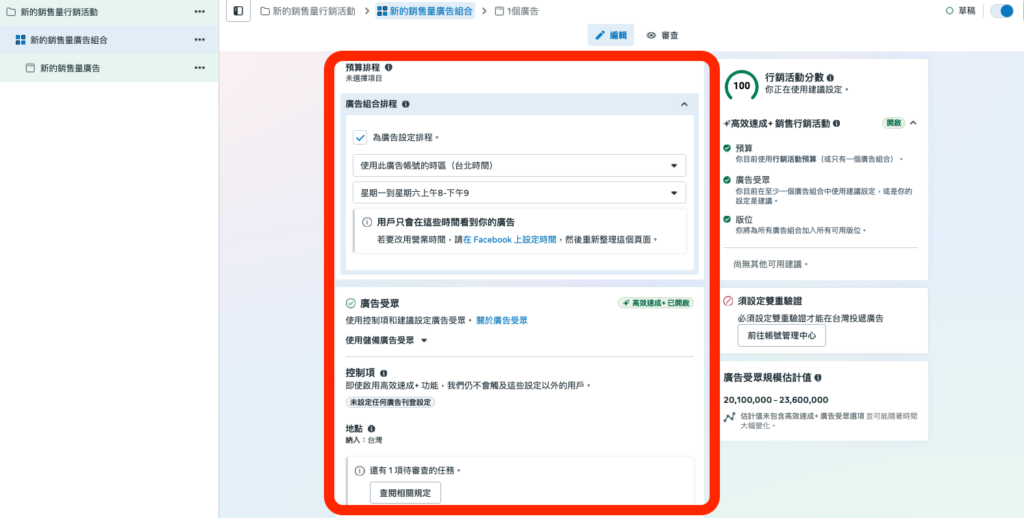
Task: Go to 新的銷售量行銷活動 breadcrumb
Action: click(308, 11)
